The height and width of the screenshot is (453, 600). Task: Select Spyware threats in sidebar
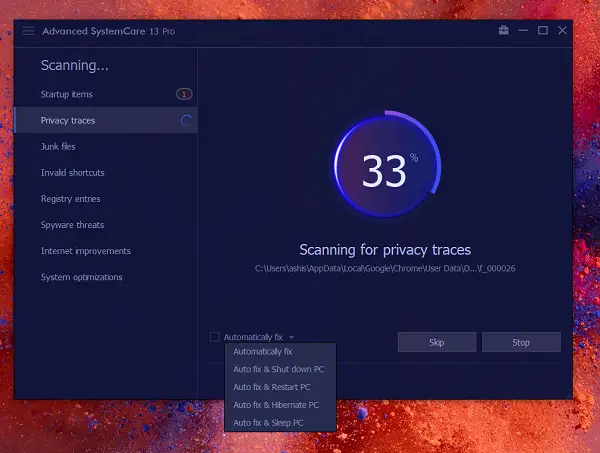coord(106,225)
